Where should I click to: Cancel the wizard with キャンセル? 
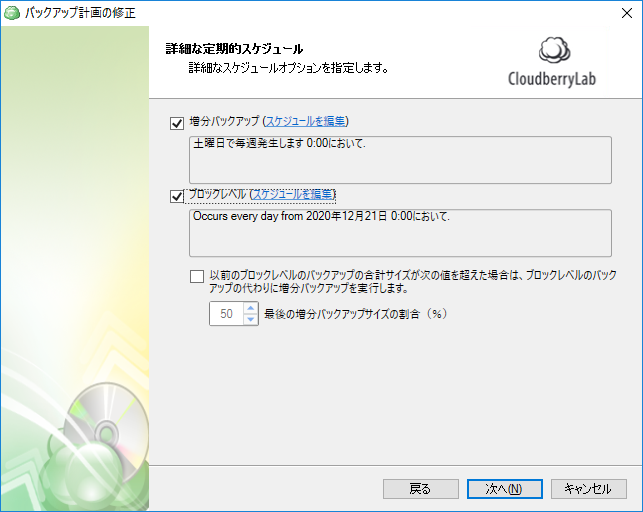[588, 489]
